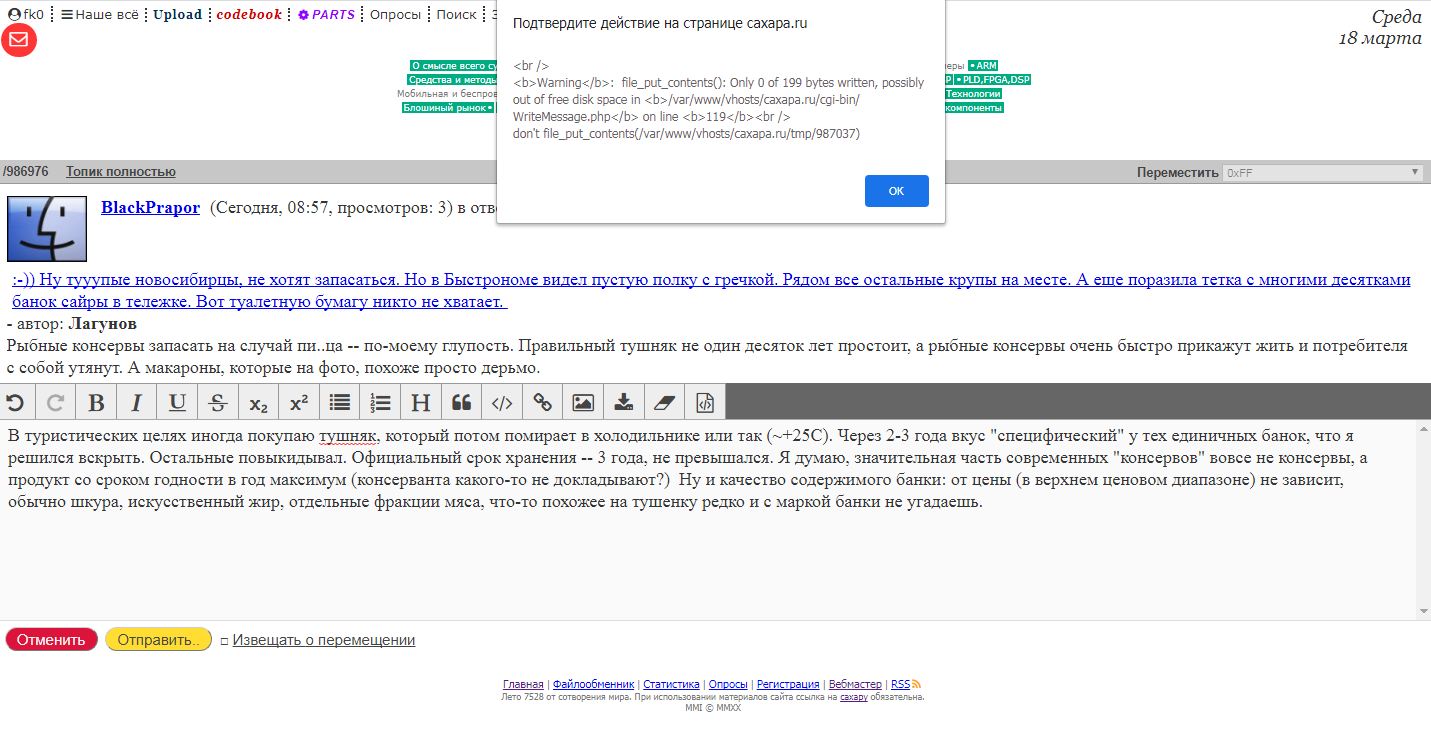
Task: Toggle italic formatting in the editor
Action: click(137, 402)
